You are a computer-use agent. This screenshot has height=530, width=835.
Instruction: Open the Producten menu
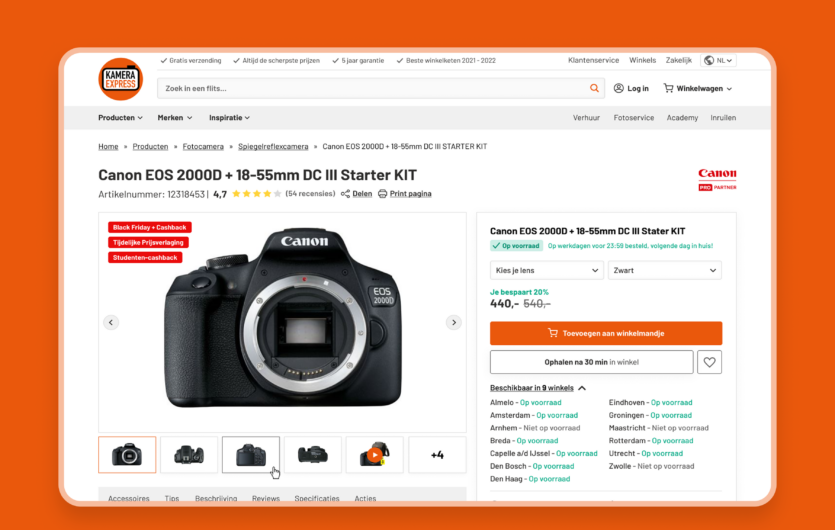pyautogui.click(x=120, y=117)
